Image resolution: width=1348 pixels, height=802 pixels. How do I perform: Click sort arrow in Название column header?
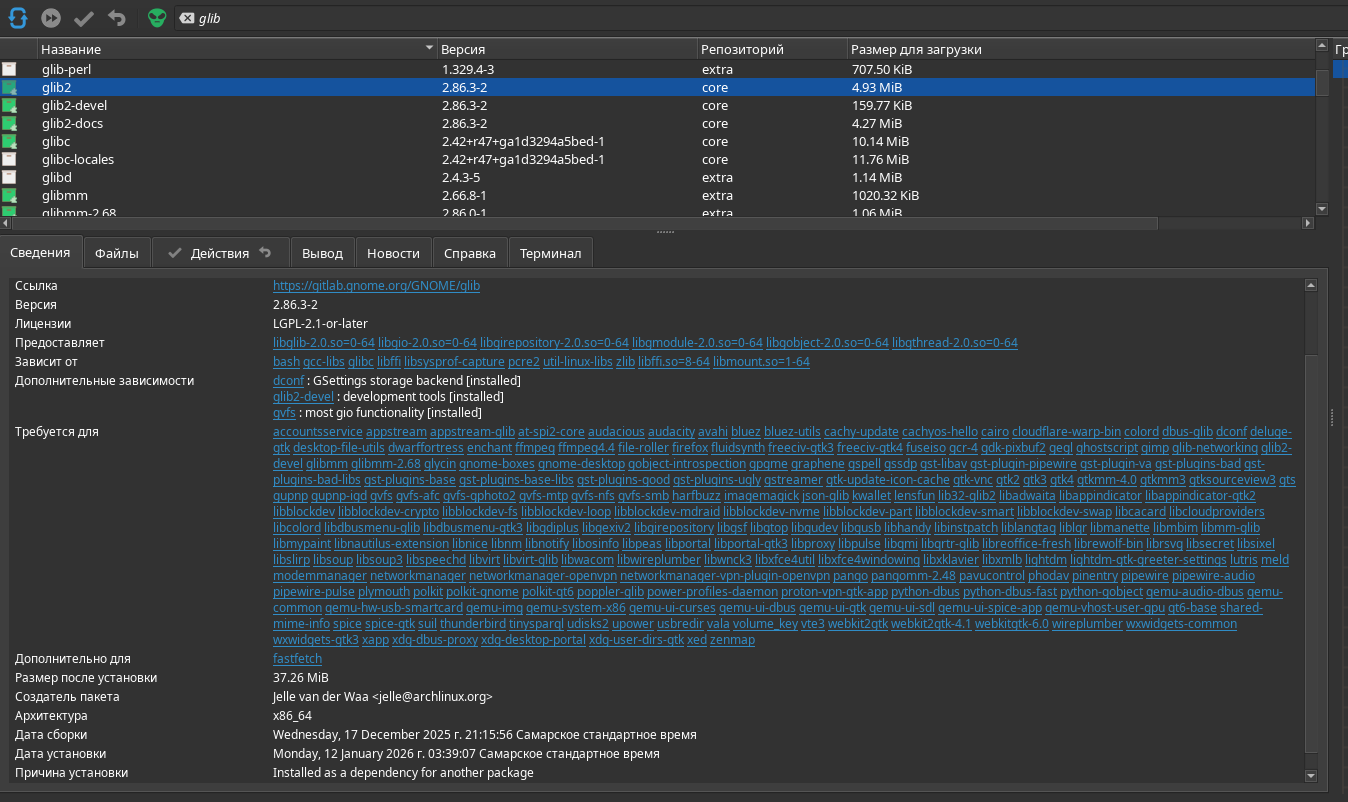[429, 49]
